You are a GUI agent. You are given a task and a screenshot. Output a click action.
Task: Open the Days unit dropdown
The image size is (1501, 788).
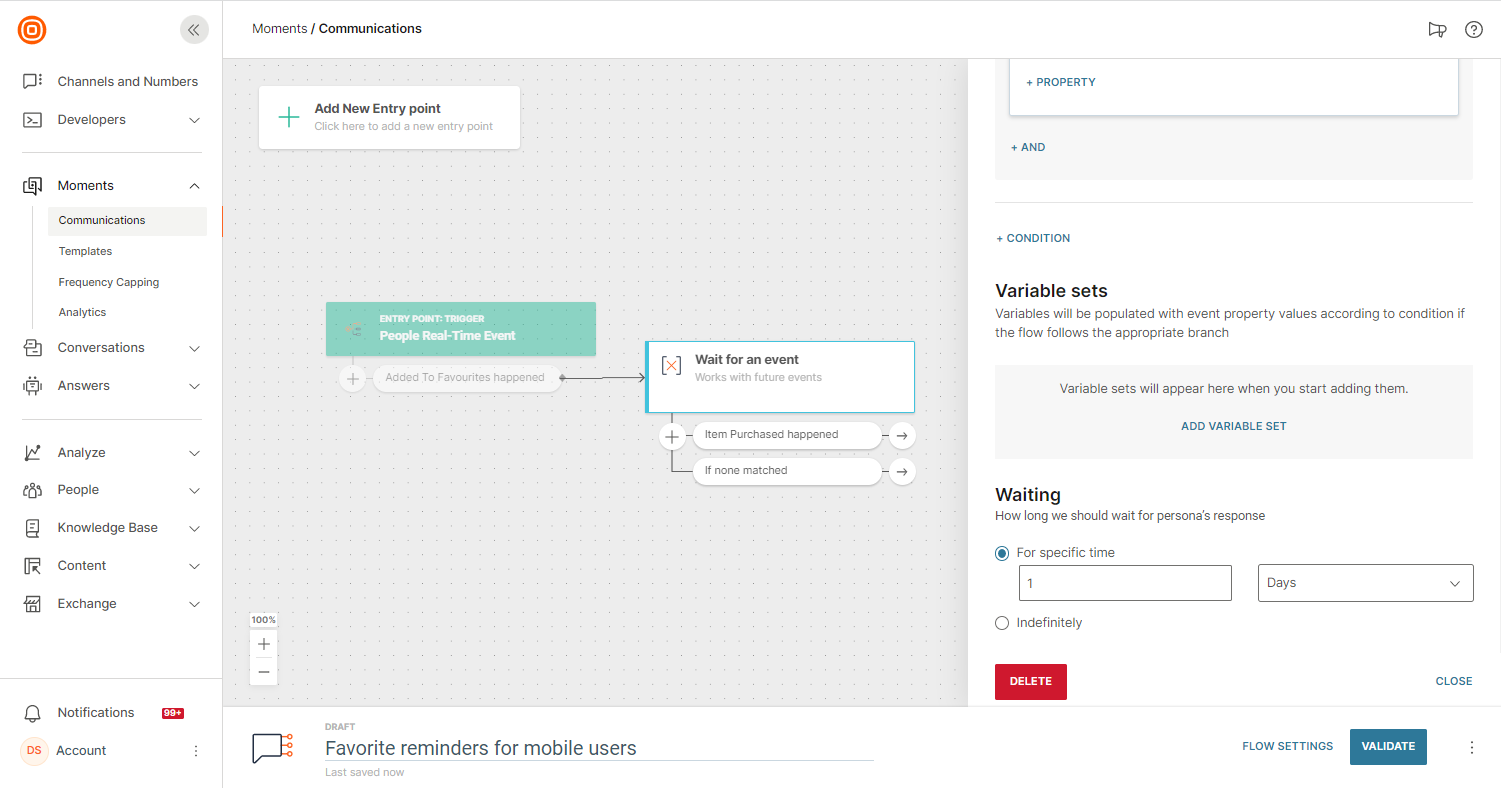1365,583
